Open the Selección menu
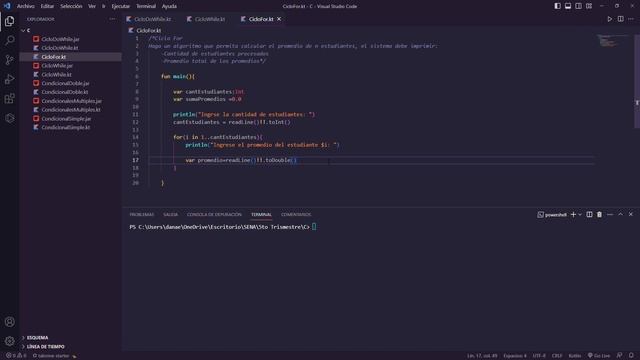Image resolution: width=640 pixels, height=360 pixels. pyautogui.click(x=71, y=6)
